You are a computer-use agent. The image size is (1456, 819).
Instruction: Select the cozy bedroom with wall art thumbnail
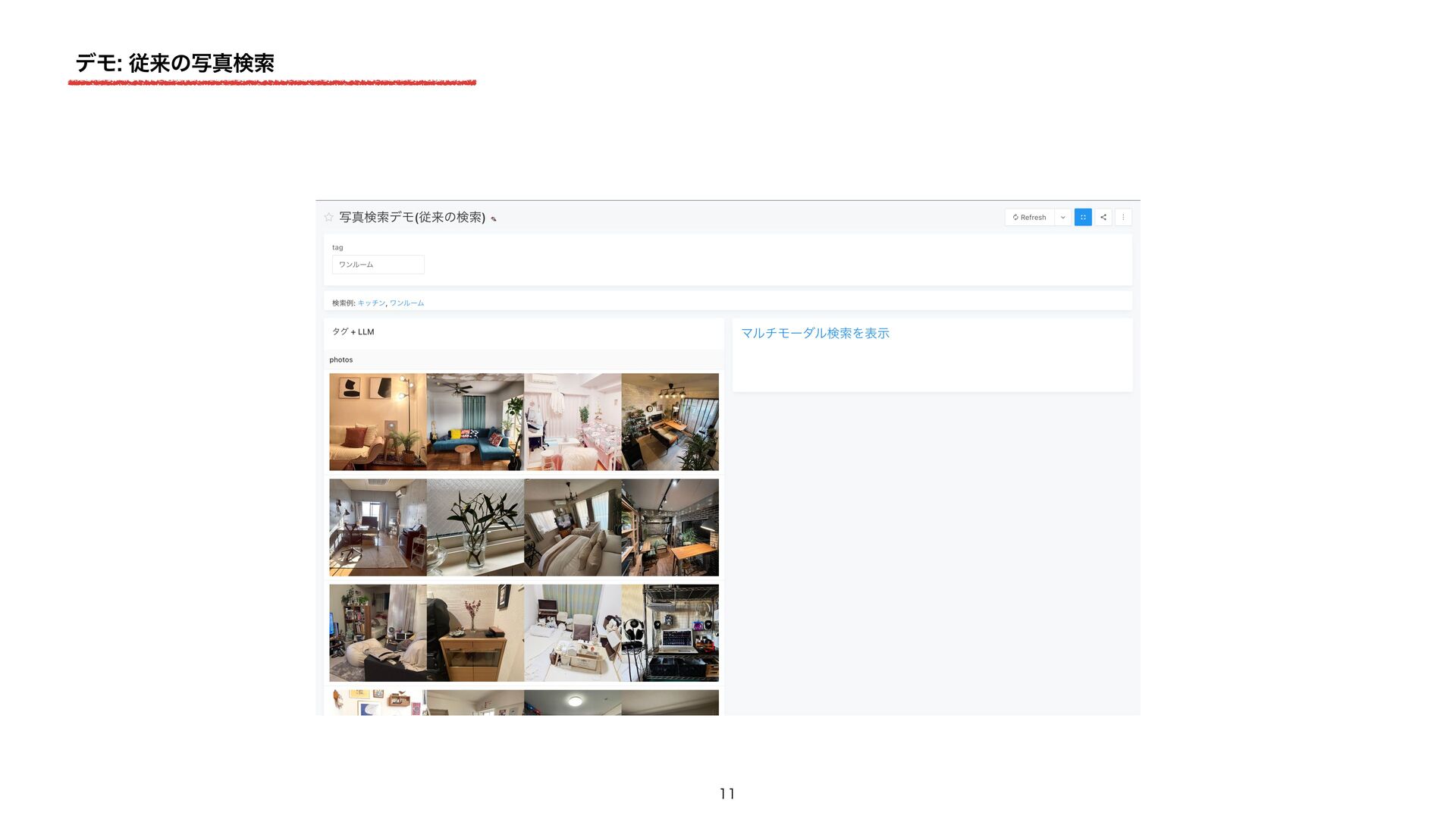pyautogui.click(x=378, y=422)
